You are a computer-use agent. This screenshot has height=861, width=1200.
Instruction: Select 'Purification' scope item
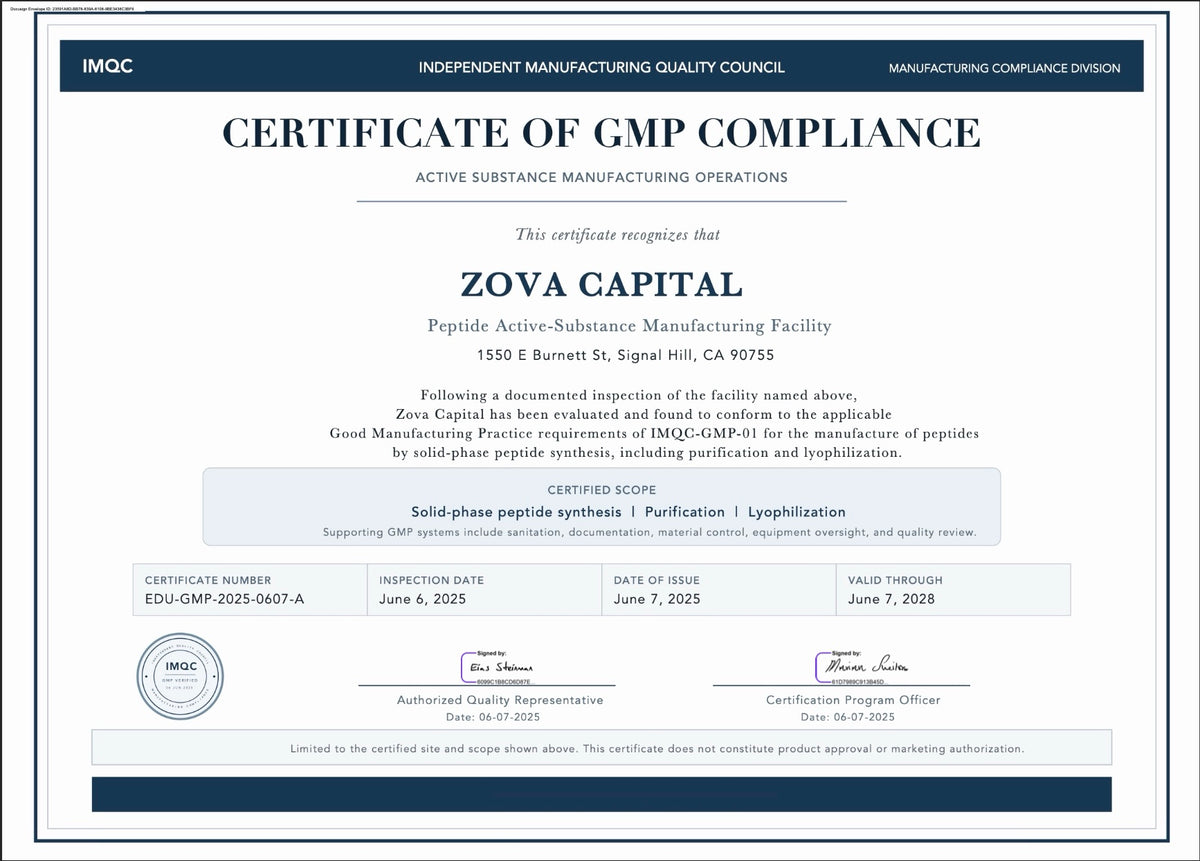point(684,512)
